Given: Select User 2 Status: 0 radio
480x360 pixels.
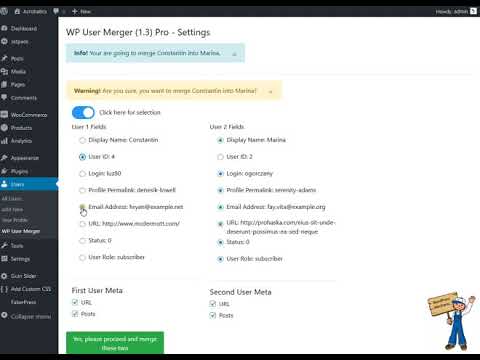Looking at the screenshot, I should point(220,242).
